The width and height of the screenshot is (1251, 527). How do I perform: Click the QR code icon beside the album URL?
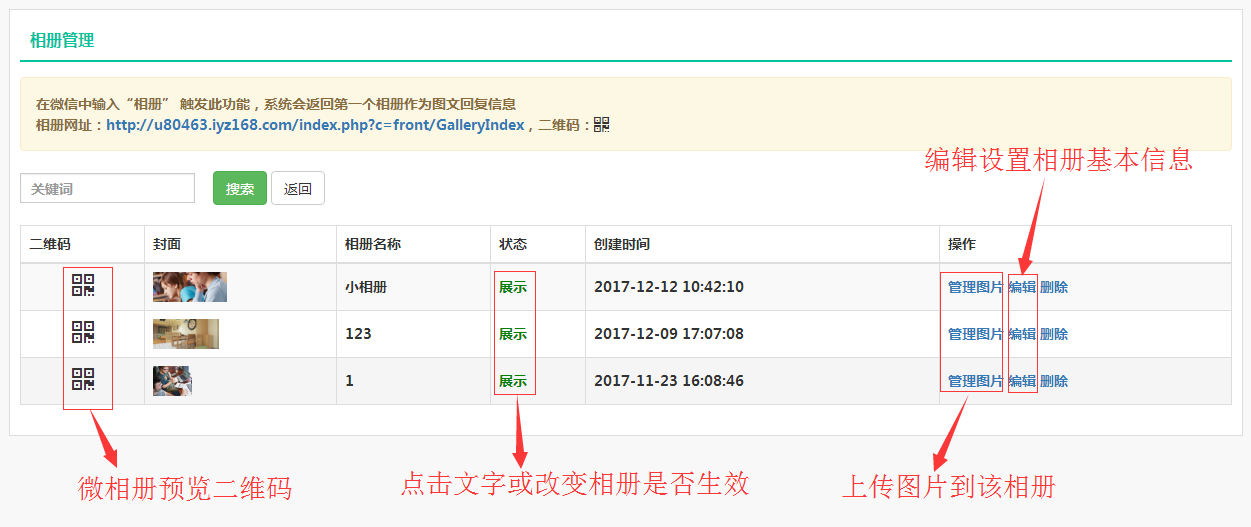[601, 125]
